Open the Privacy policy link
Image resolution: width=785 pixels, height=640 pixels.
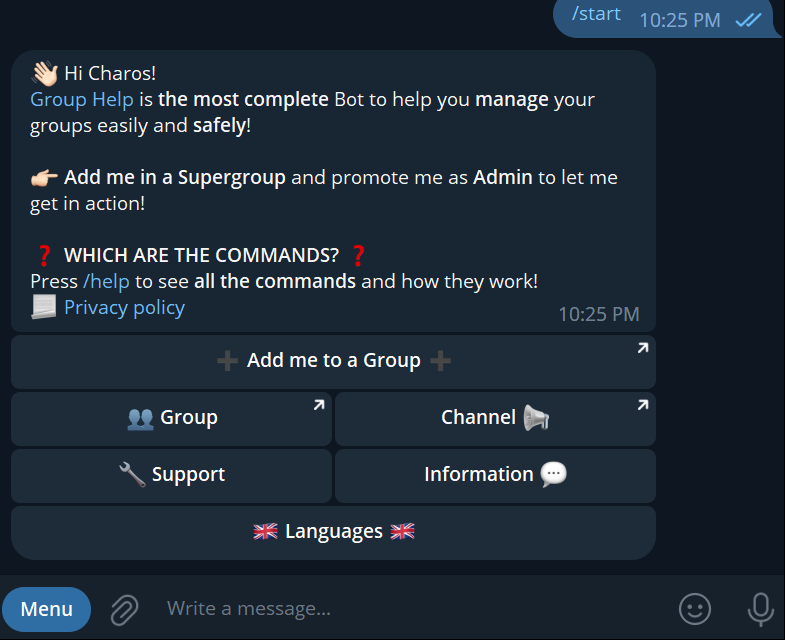pyautogui.click(x=125, y=307)
